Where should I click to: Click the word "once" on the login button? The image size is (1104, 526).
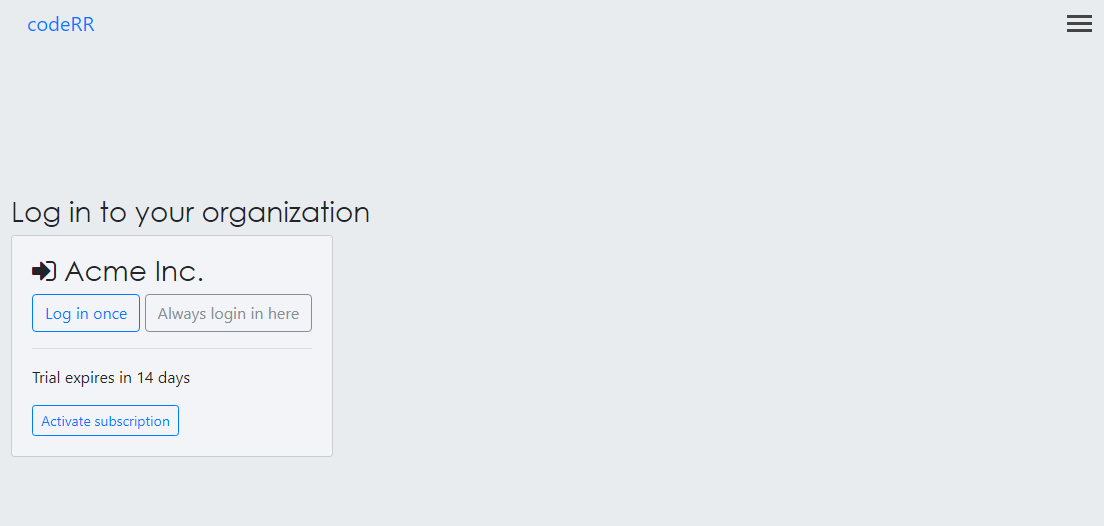(x=110, y=314)
